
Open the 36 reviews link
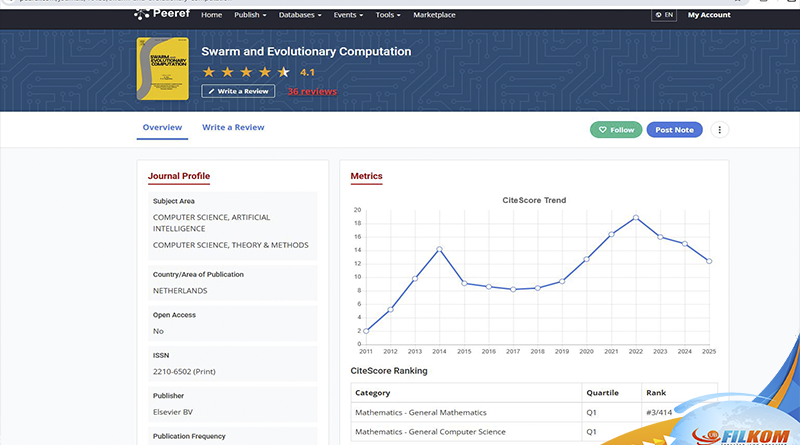(312, 91)
